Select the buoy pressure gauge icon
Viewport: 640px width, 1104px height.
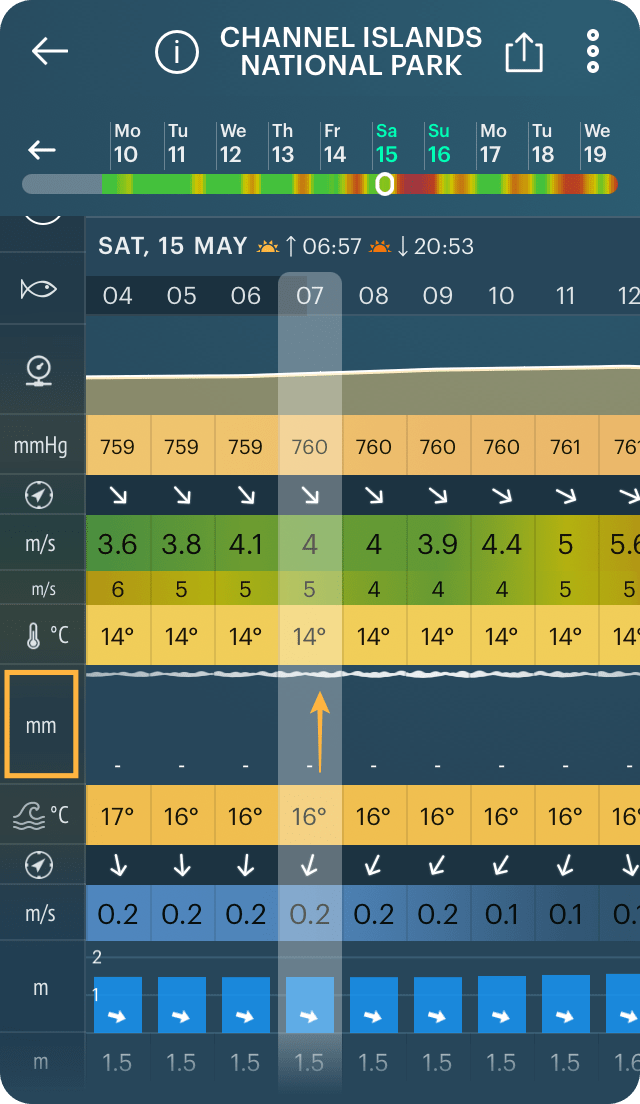point(40,371)
